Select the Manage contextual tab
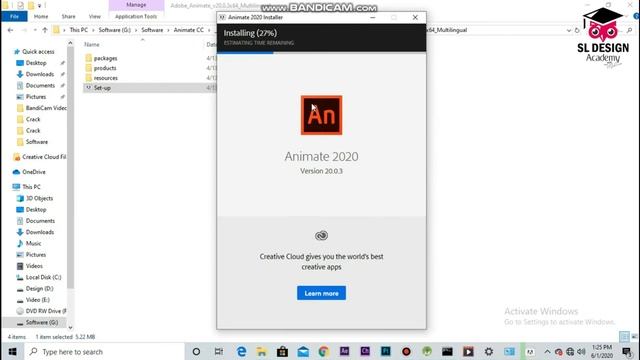The image size is (640, 360). (x=136, y=5)
